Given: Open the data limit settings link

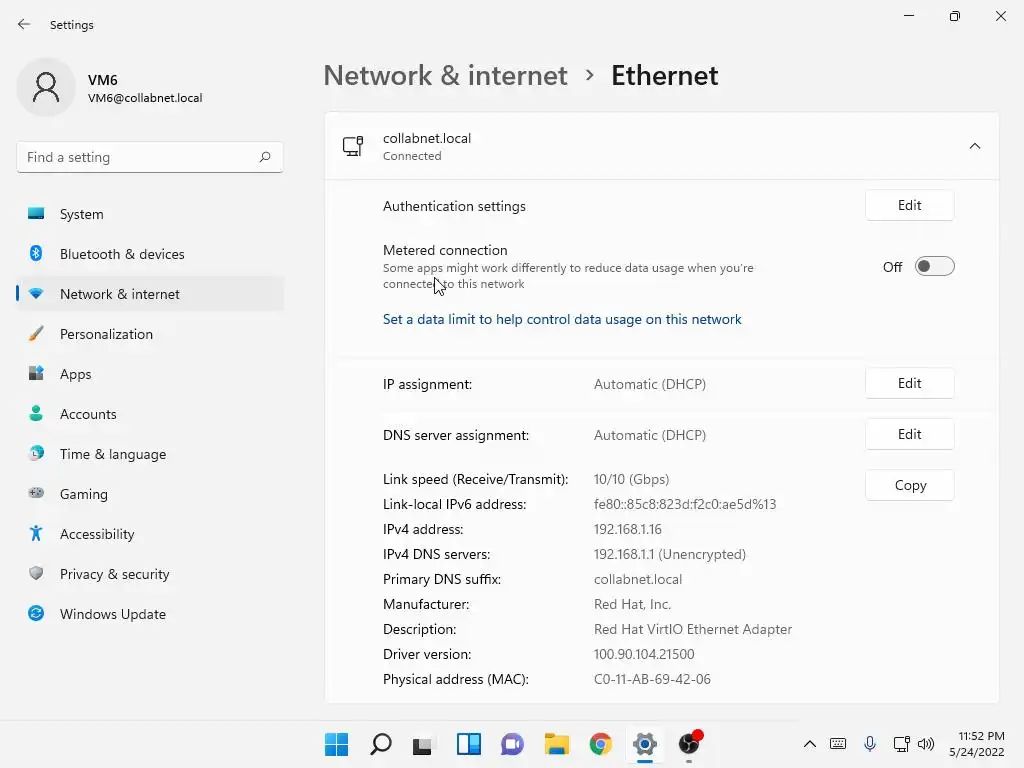Looking at the screenshot, I should pyautogui.click(x=562, y=320).
